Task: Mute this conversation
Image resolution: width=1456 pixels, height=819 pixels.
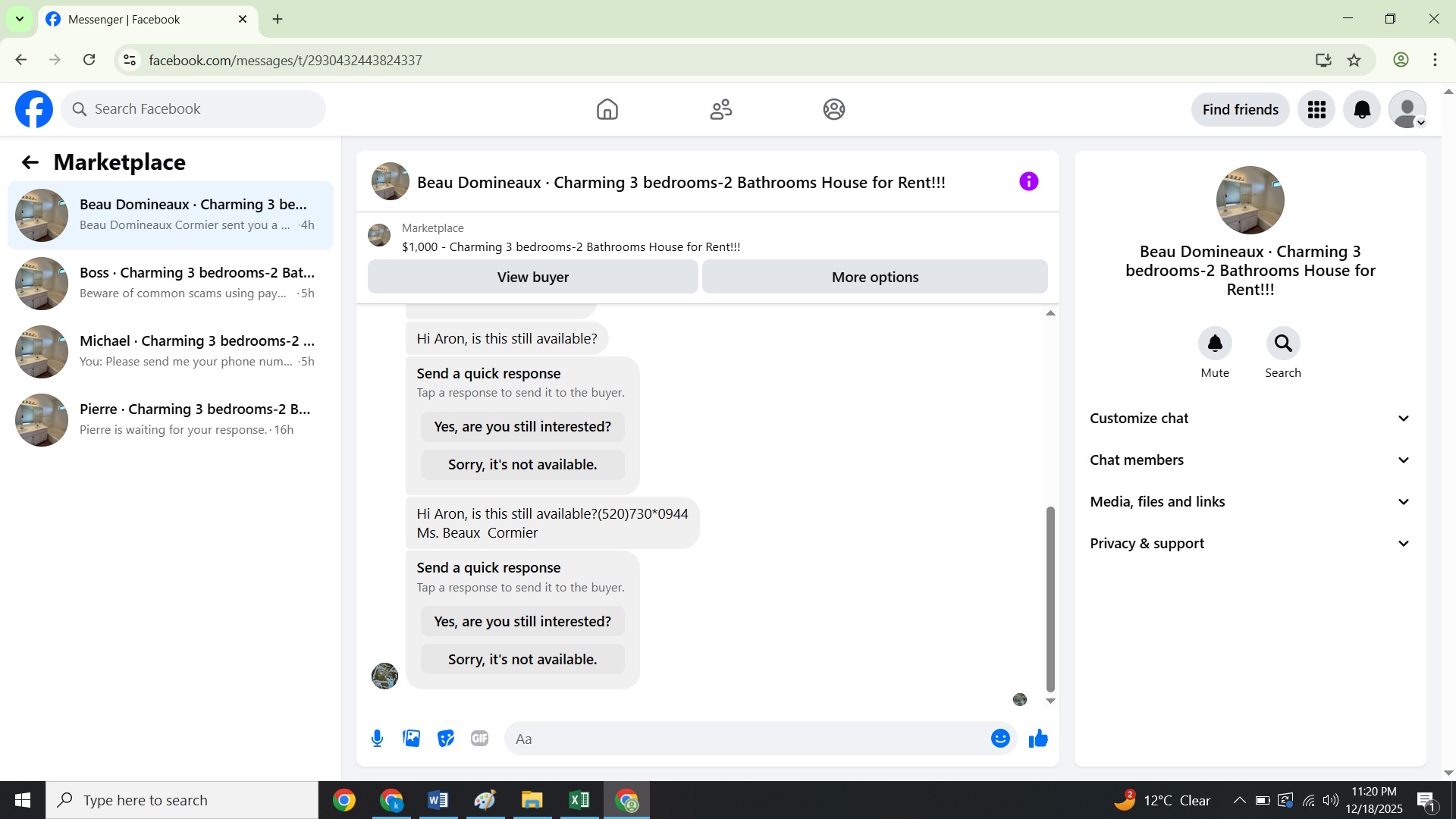Action: coord(1215,344)
